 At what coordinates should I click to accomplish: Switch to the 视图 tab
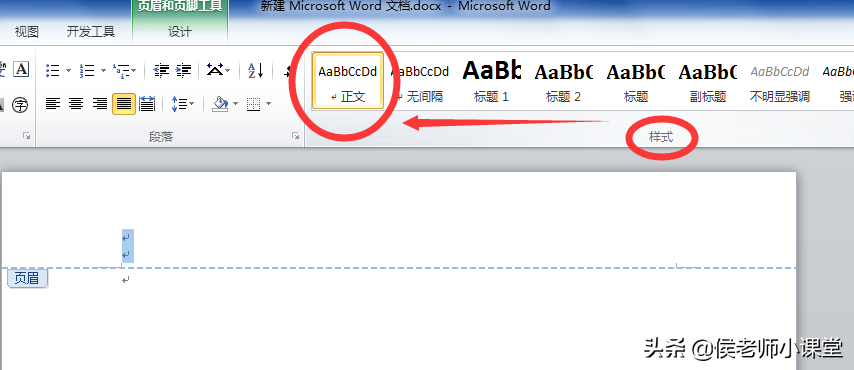[27, 32]
